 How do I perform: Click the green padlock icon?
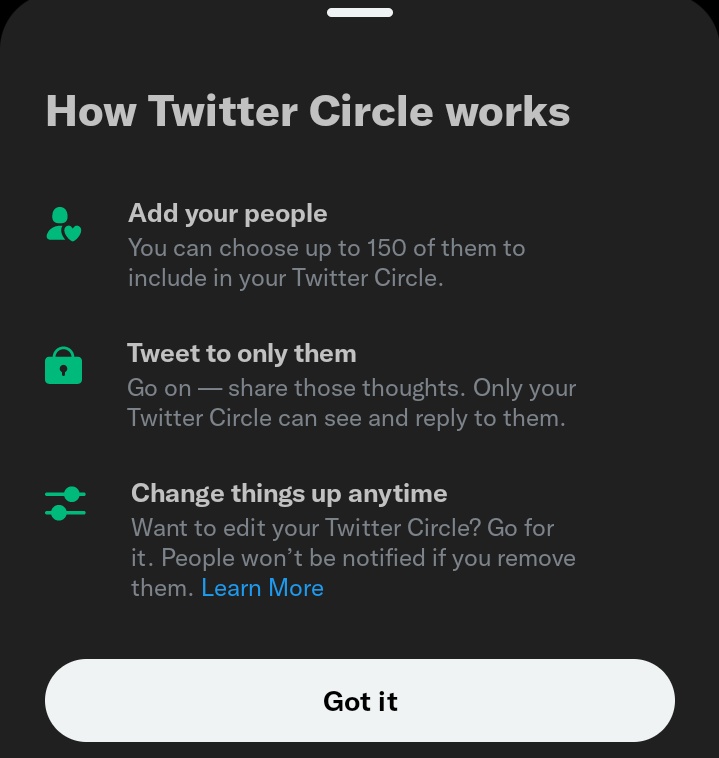coord(63,365)
